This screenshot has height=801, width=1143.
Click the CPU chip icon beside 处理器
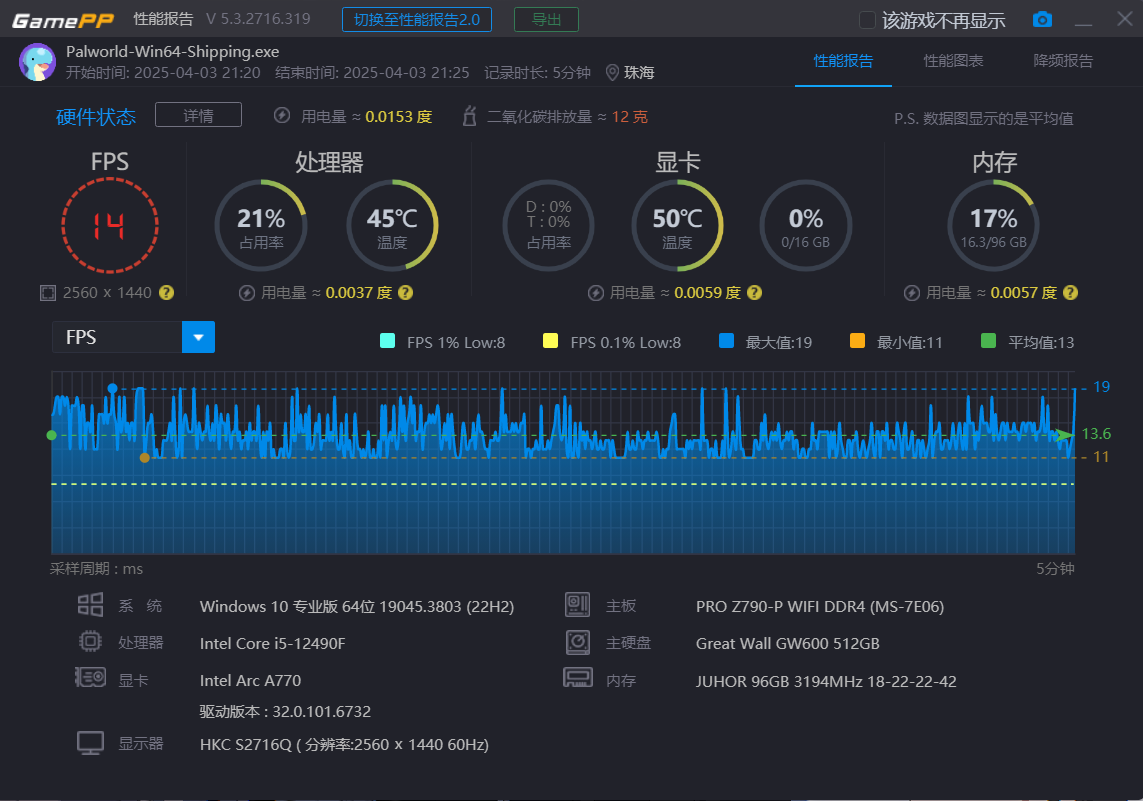pyautogui.click(x=90, y=641)
